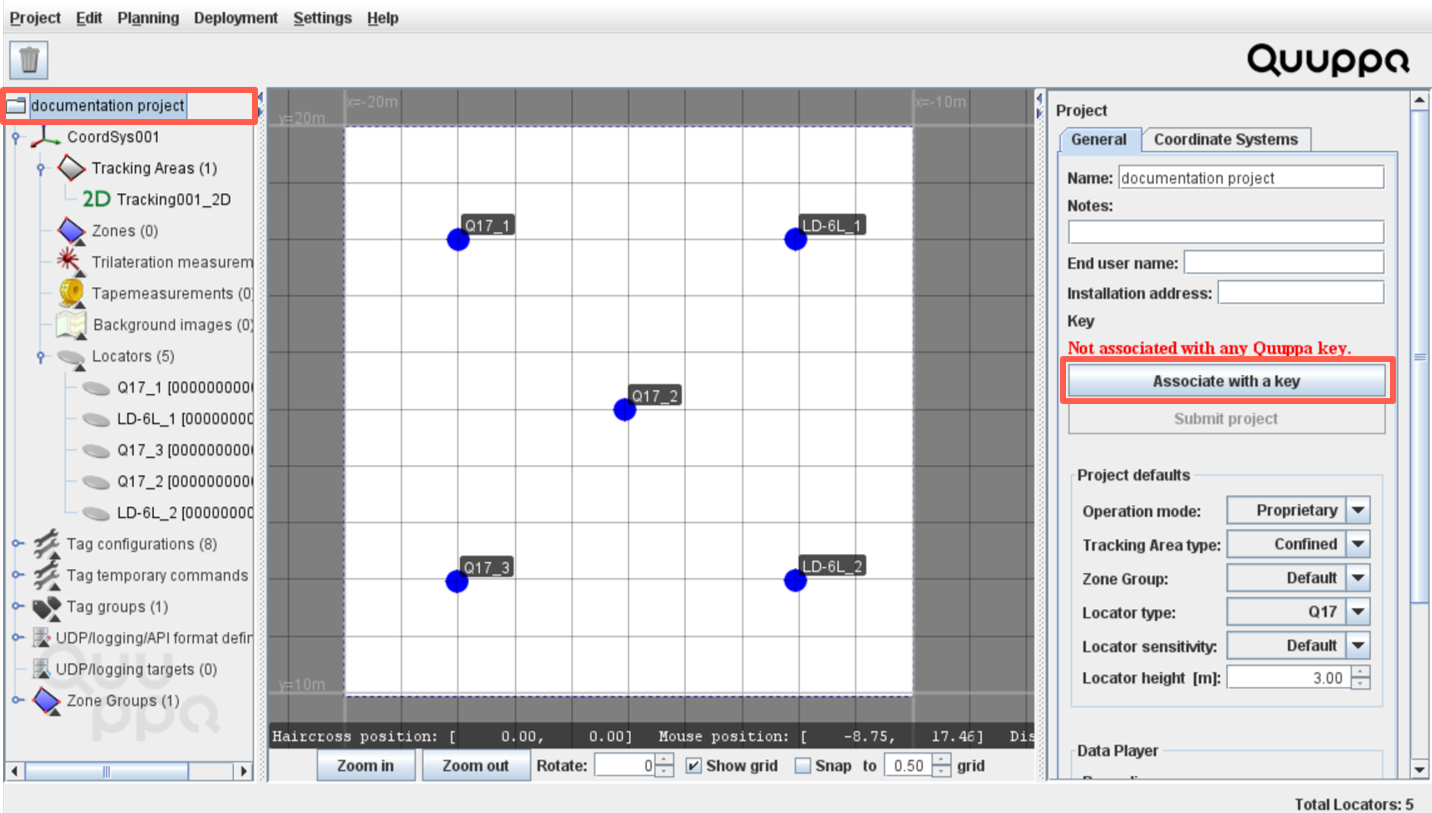This screenshot has width=1432, height=813.
Task: Open the Zone Group dropdown
Action: click(x=1358, y=578)
